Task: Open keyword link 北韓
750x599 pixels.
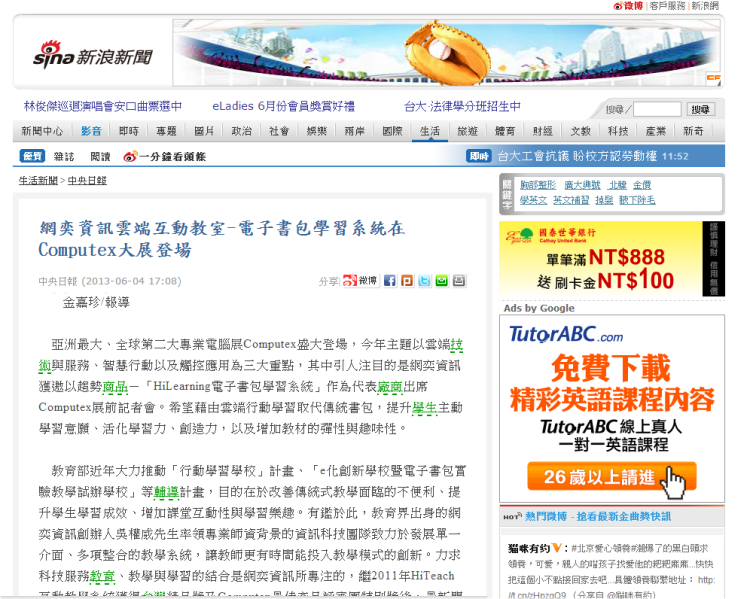Action: [x=618, y=185]
